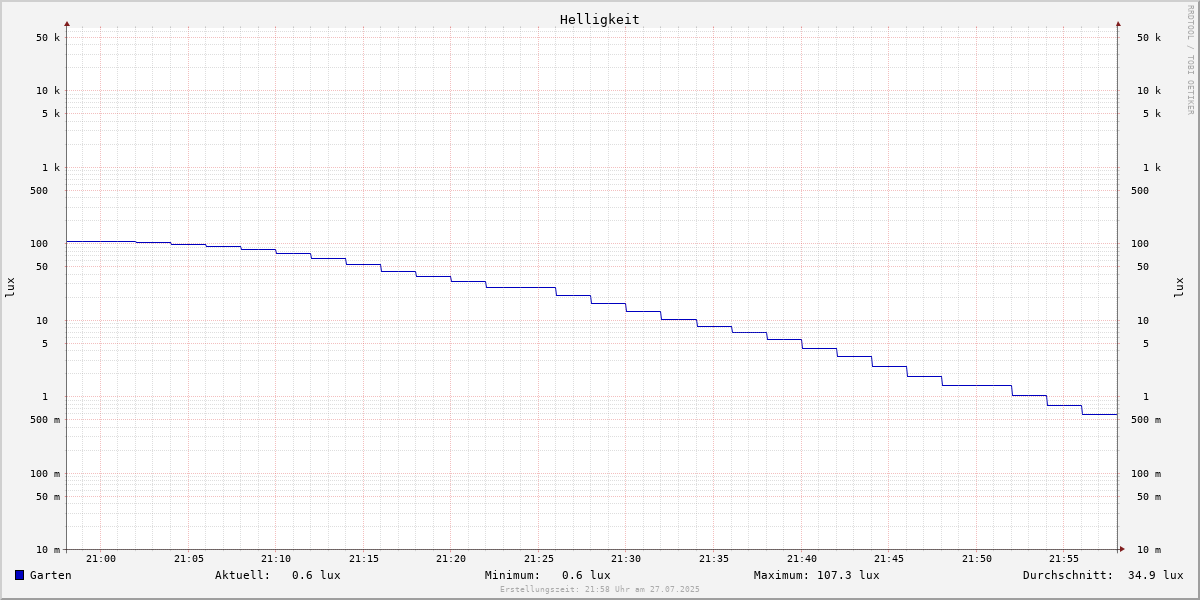Screen dimensions: 1200x600
Task: Select the "21:55" time axis label
Action: click(1064, 559)
